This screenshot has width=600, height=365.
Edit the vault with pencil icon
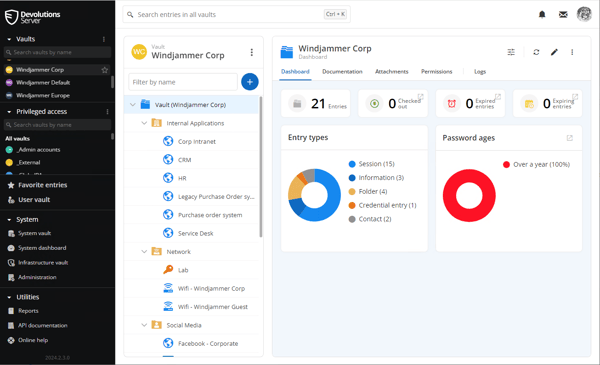[554, 52]
